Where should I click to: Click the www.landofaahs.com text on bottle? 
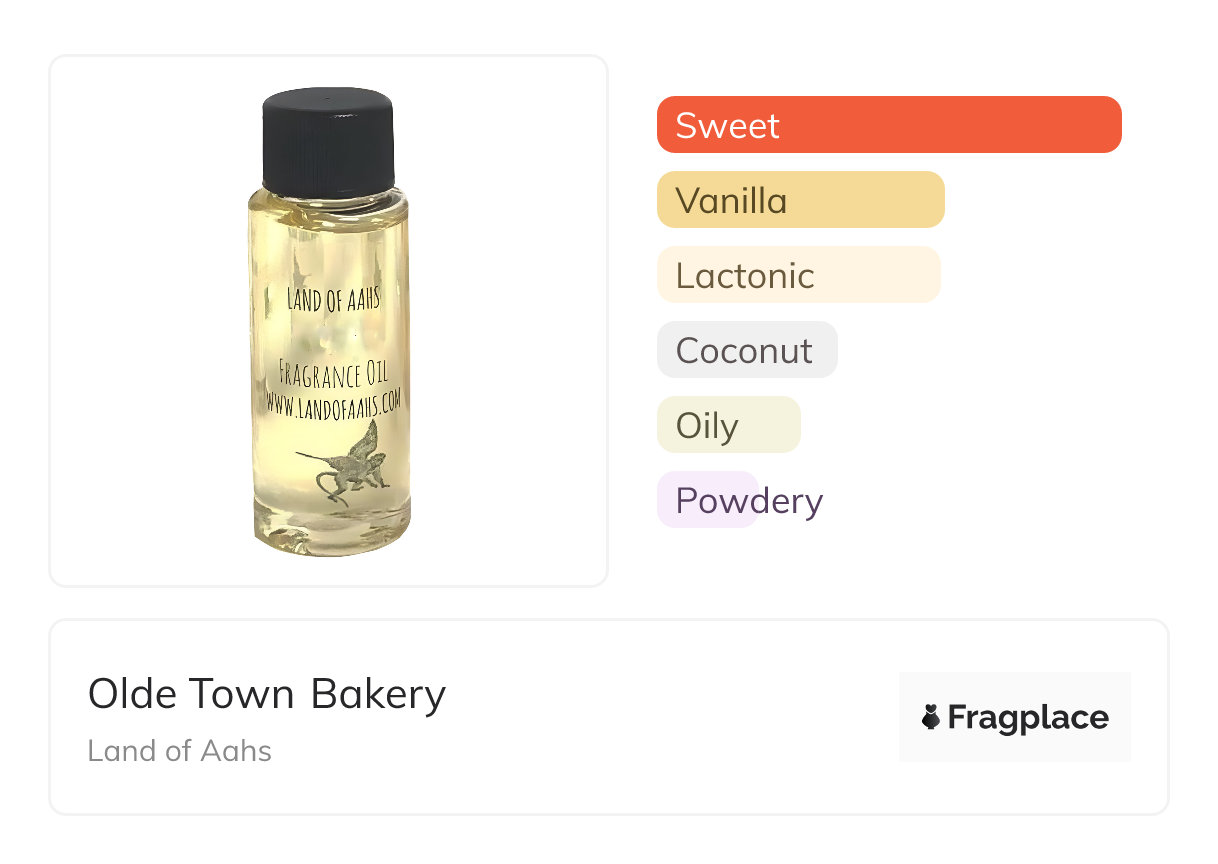tap(333, 403)
